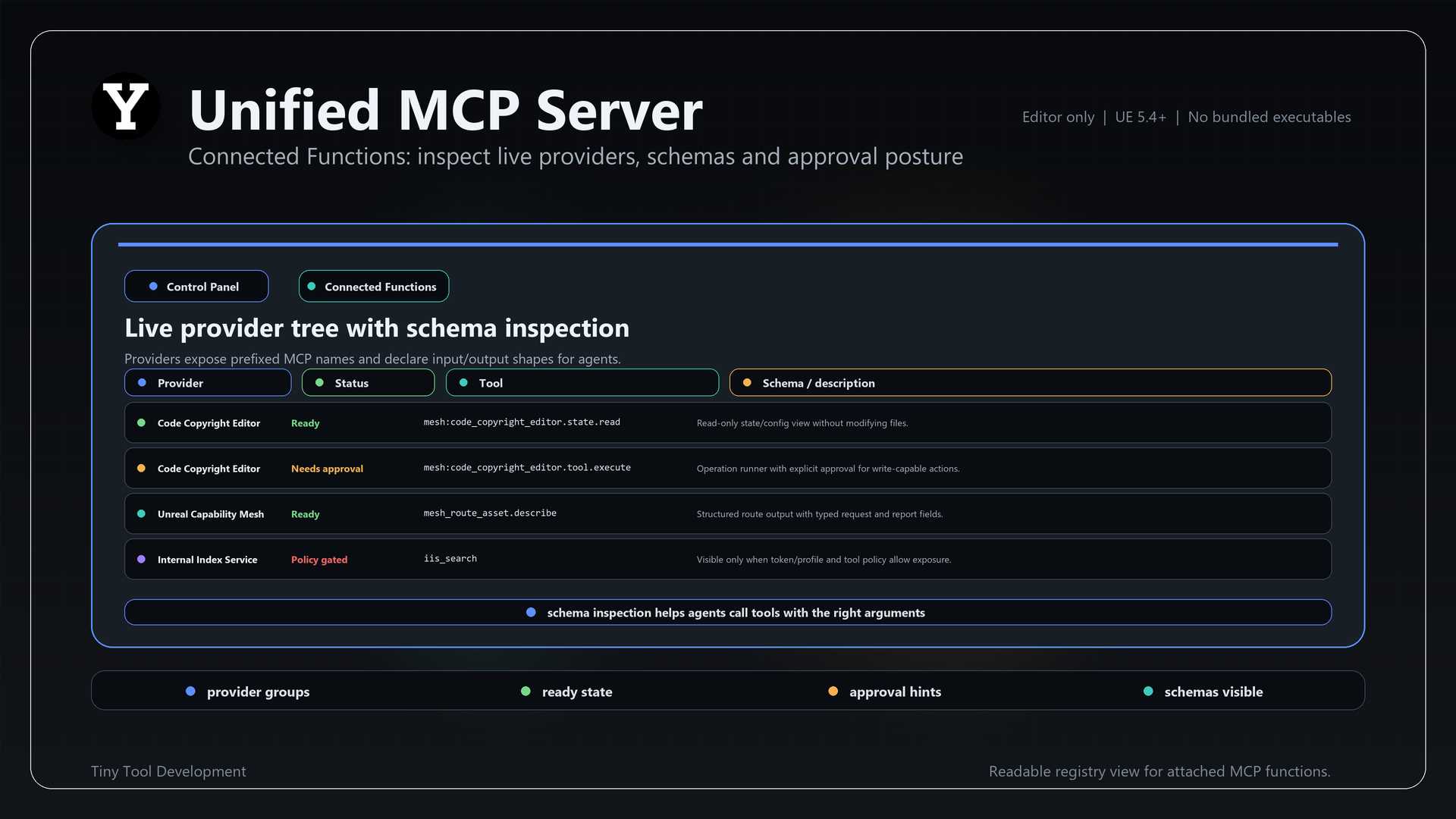Select the Provider column header
1456x819 pixels.
point(208,383)
